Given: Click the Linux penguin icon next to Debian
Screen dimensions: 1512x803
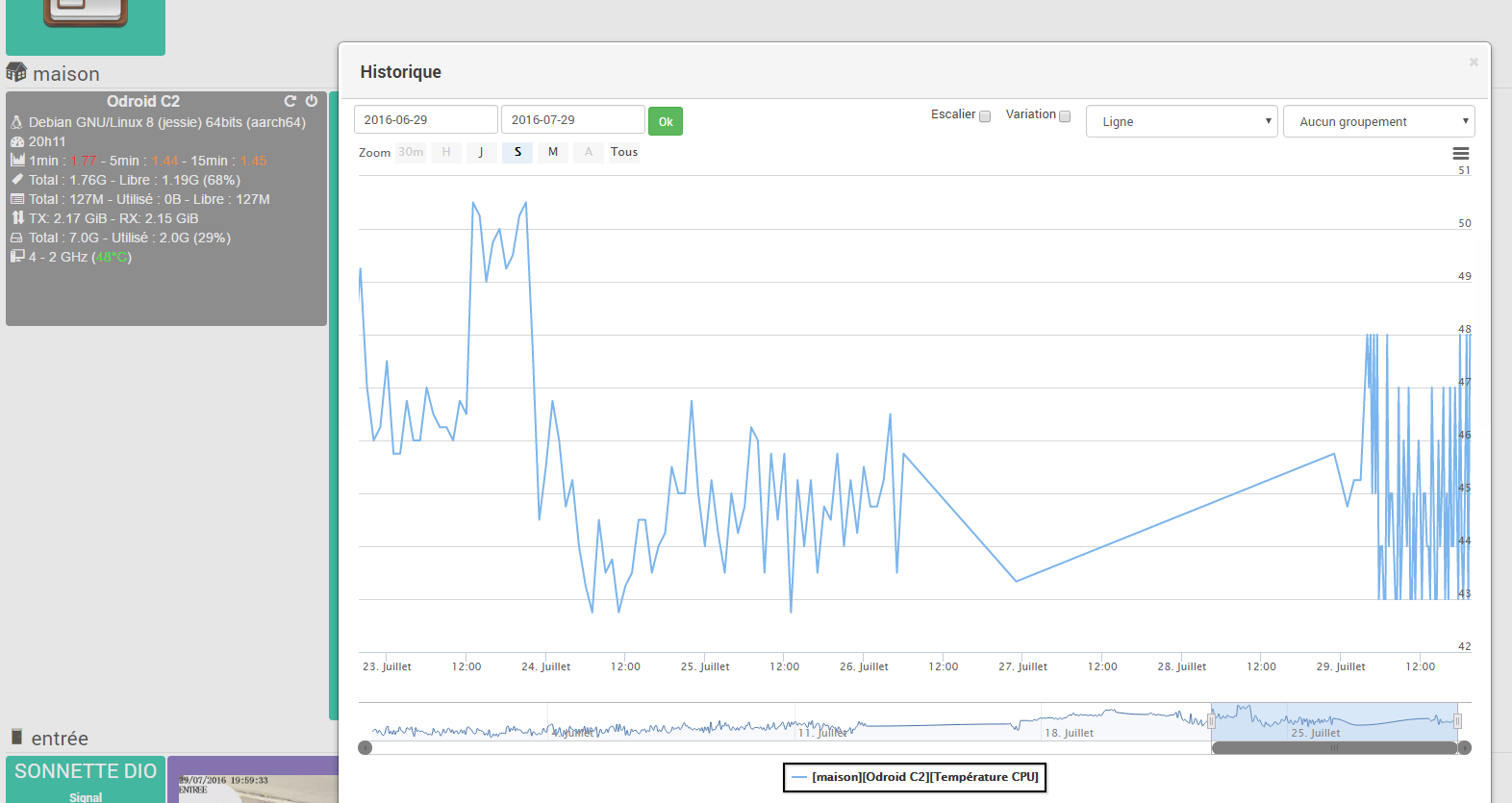Looking at the screenshot, I should (x=16, y=122).
